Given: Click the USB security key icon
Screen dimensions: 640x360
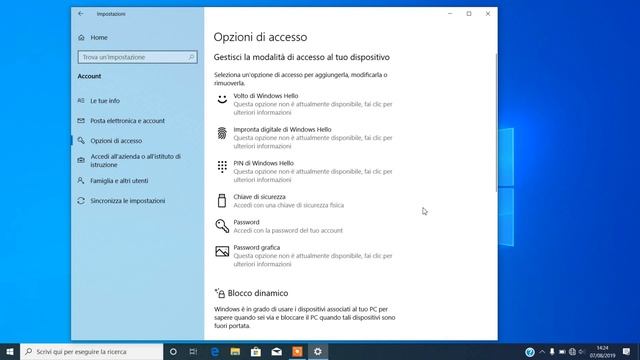Looking at the screenshot, I should click(x=222, y=200).
